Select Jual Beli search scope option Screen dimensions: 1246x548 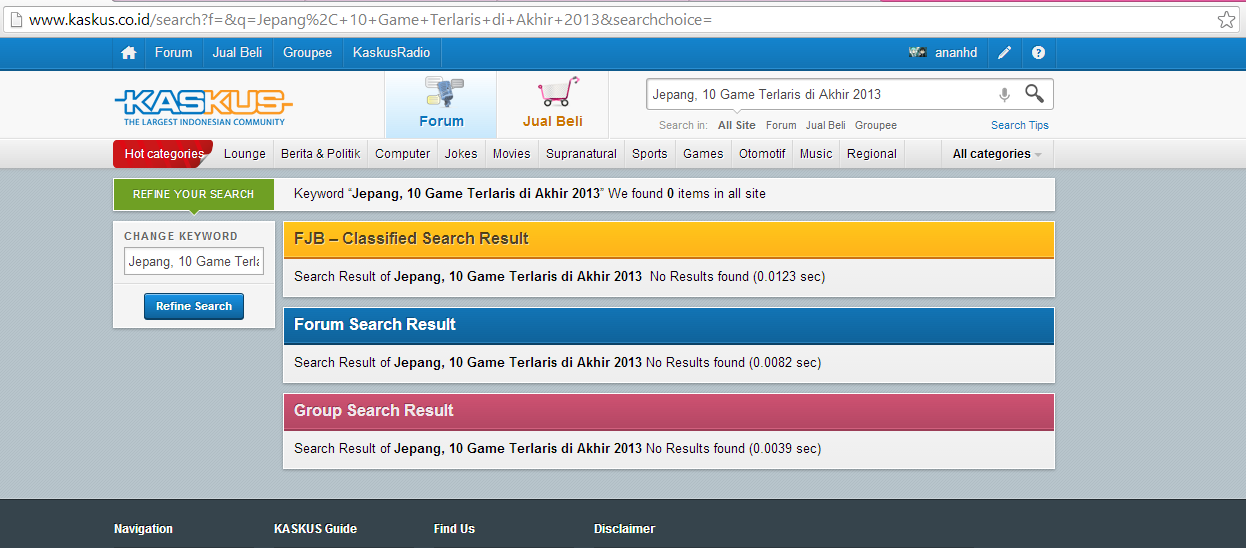826,125
